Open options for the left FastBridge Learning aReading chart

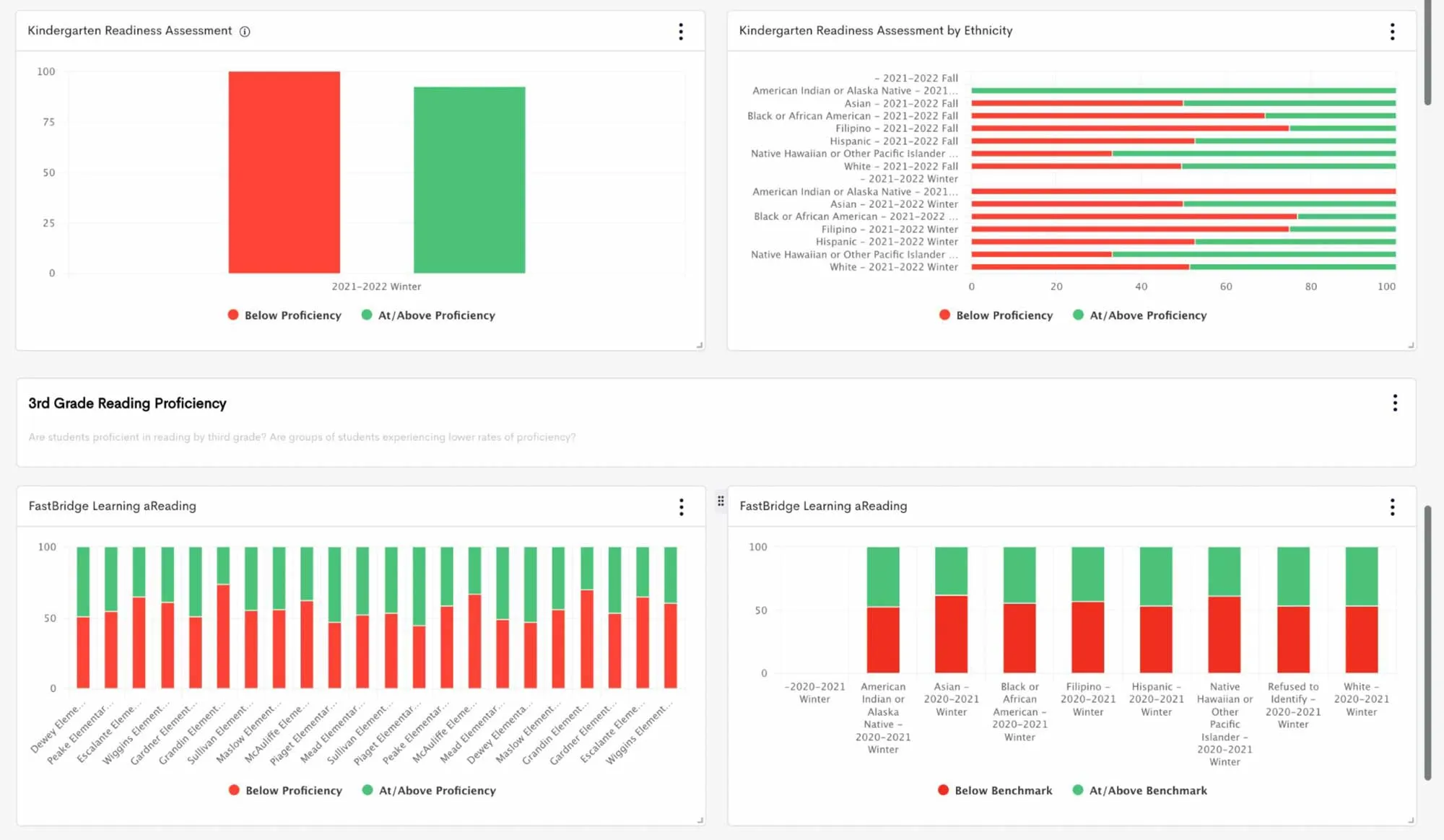tap(681, 507)
